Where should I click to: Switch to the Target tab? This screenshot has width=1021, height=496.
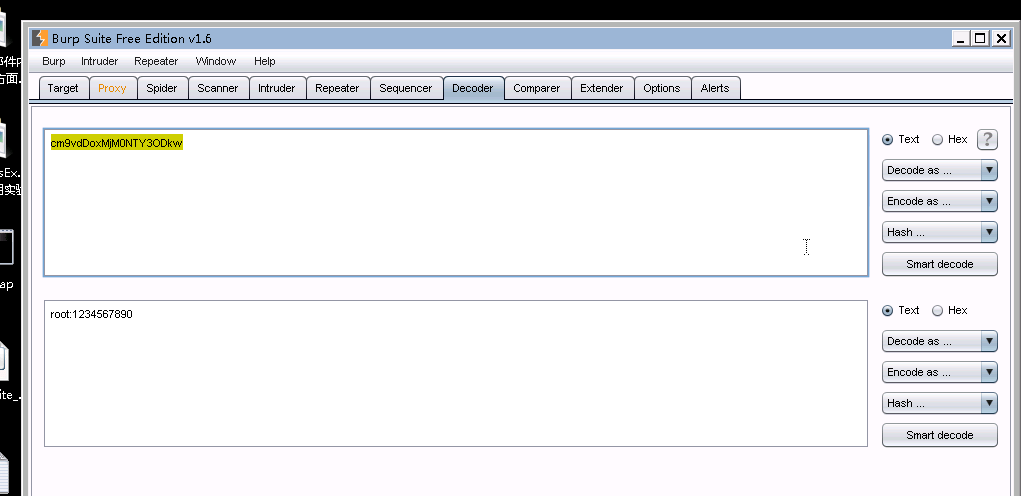point(63,88)
